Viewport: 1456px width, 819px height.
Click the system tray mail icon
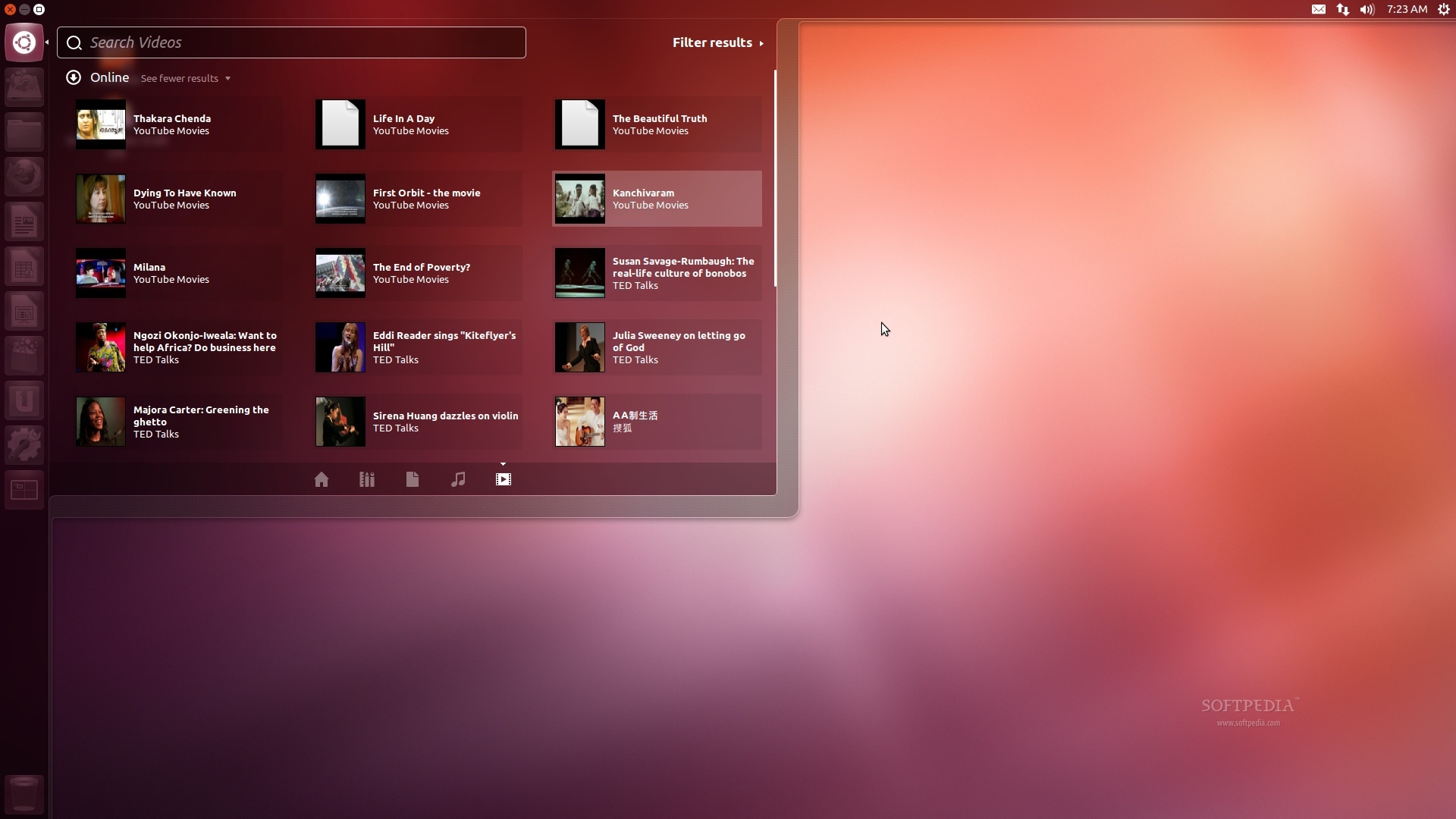(x=1319, y=9)
